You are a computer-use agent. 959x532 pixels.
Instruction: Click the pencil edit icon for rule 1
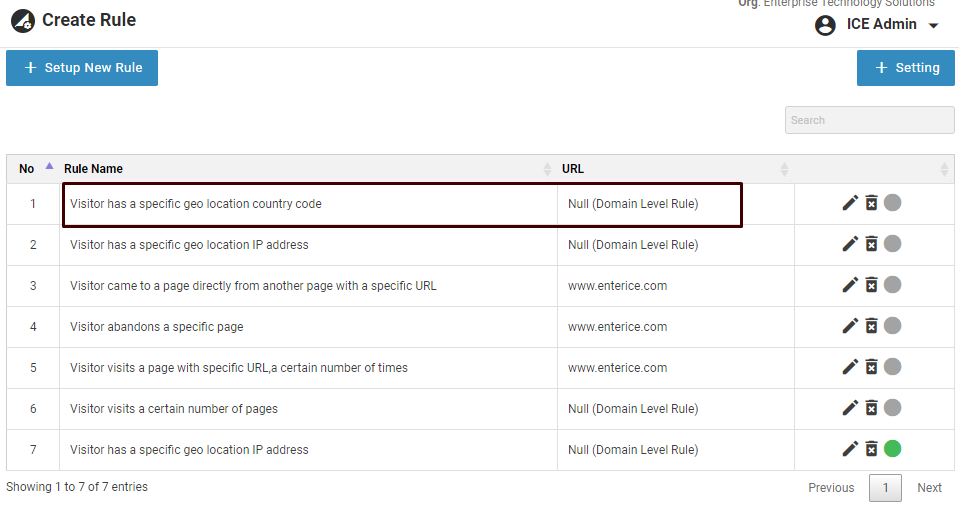850,203
